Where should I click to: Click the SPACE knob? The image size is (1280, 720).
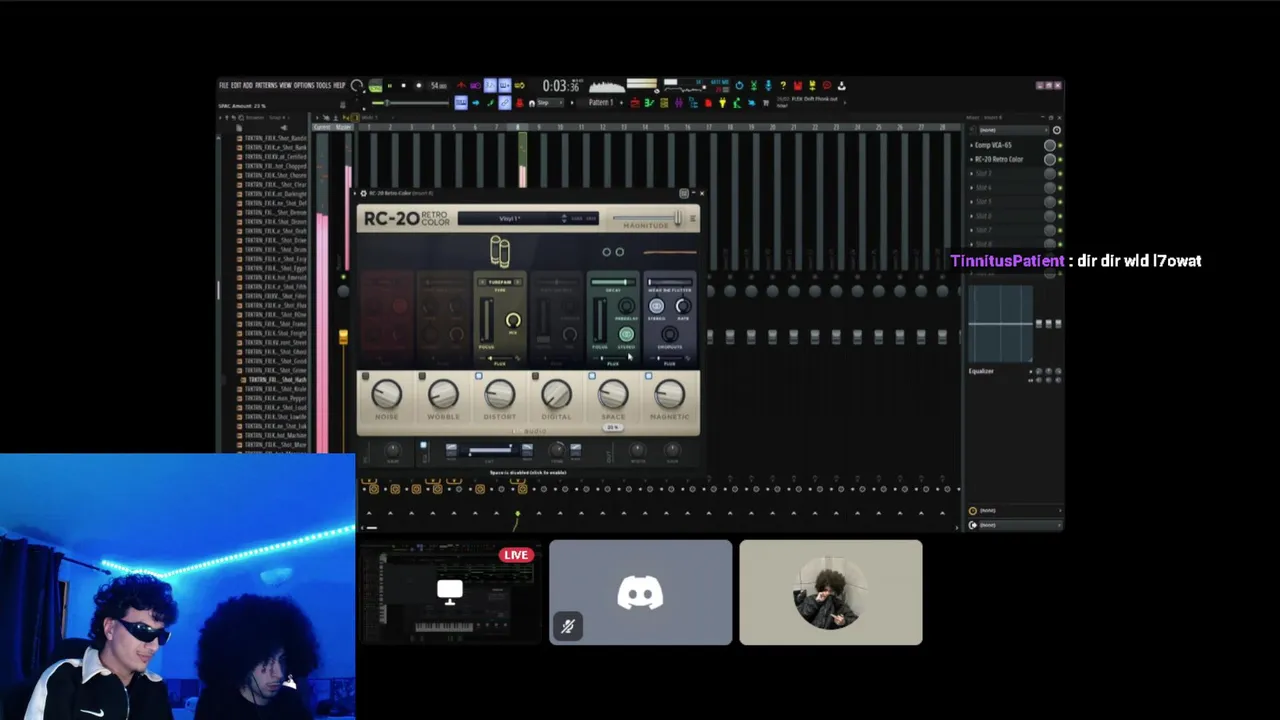click(613, 393)
